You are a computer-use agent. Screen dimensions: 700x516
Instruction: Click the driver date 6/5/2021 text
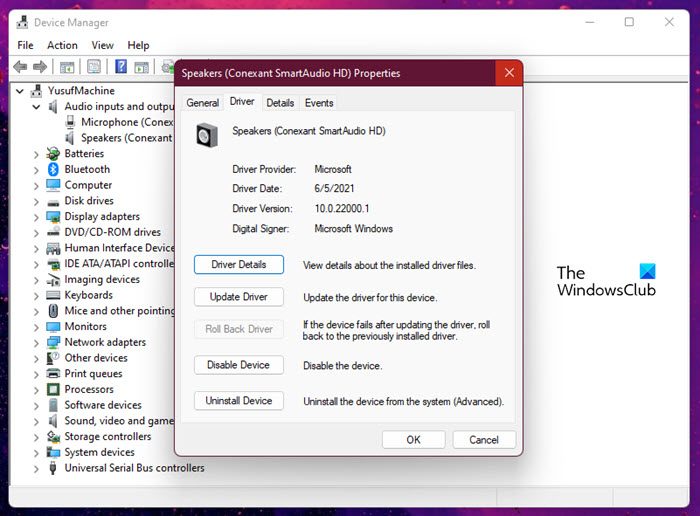point(334,188)
